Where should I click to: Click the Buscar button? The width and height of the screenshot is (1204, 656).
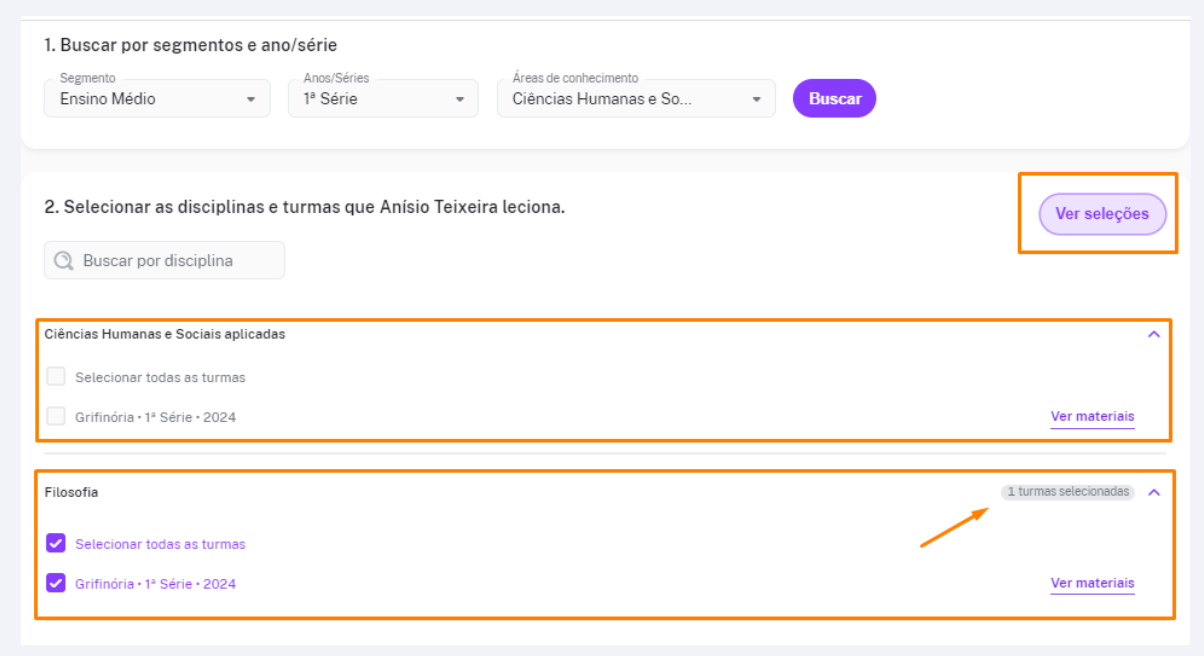[x=835, y=98]
